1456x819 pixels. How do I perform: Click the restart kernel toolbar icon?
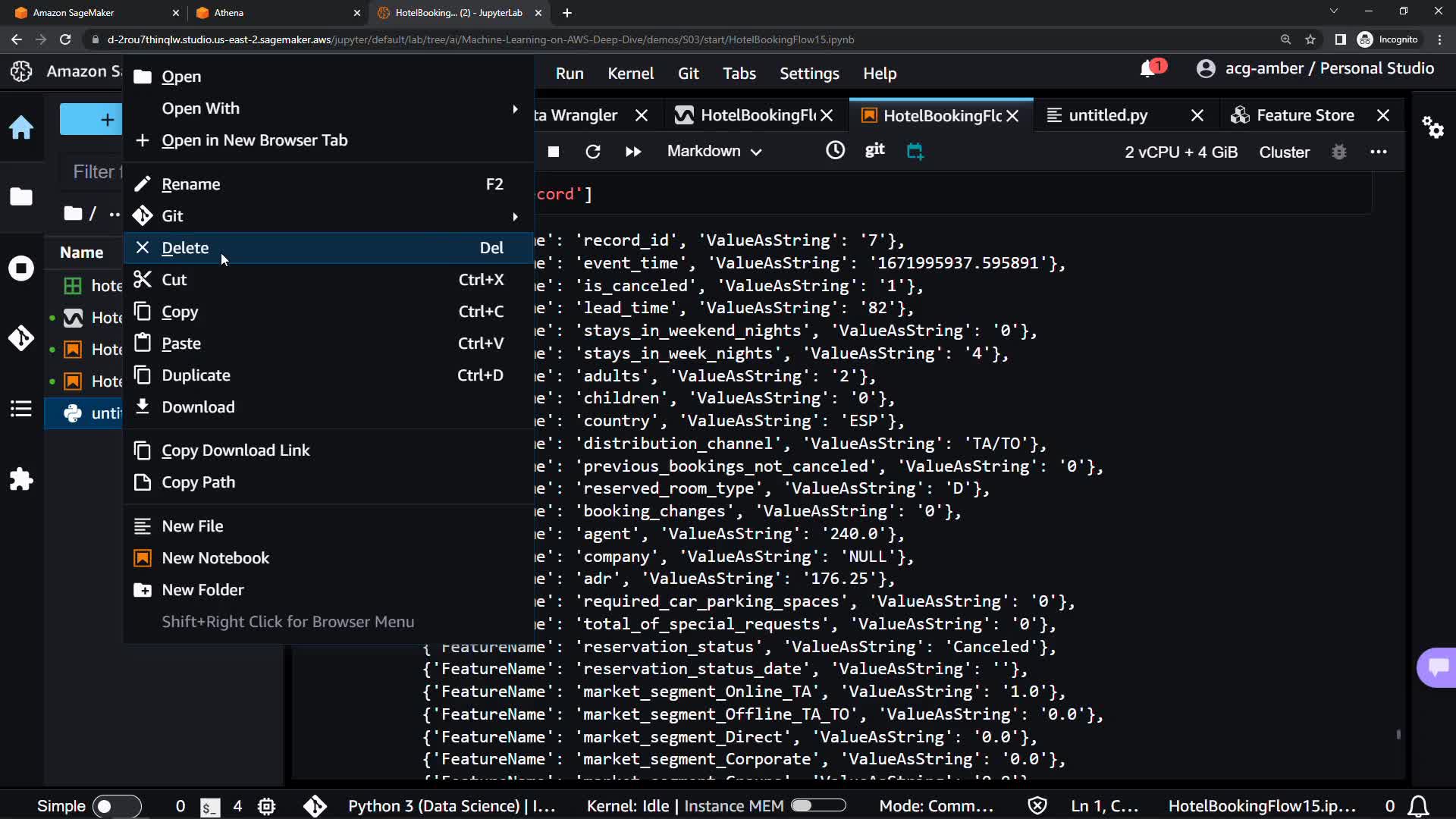(x=593, y=152)
